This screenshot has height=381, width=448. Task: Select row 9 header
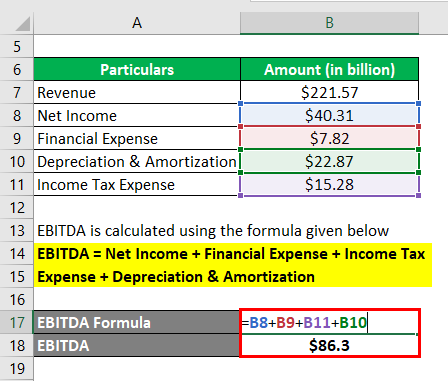[17, 138]
